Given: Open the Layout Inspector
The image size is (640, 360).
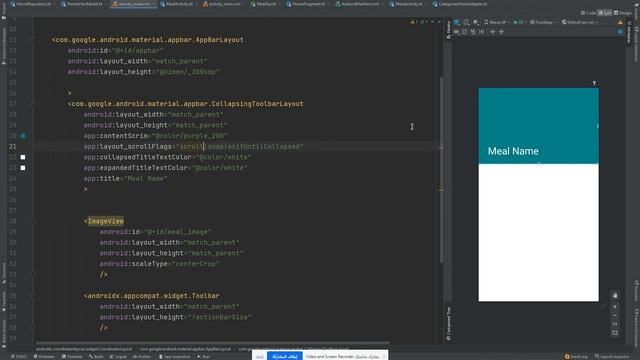Looking at the screenshot, I should [612, 357].
